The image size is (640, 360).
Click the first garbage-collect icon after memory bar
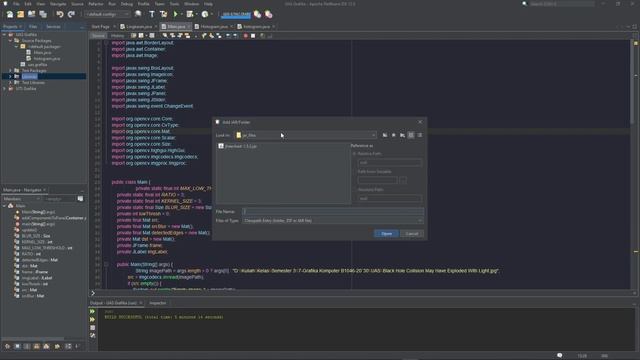(258, 14)
